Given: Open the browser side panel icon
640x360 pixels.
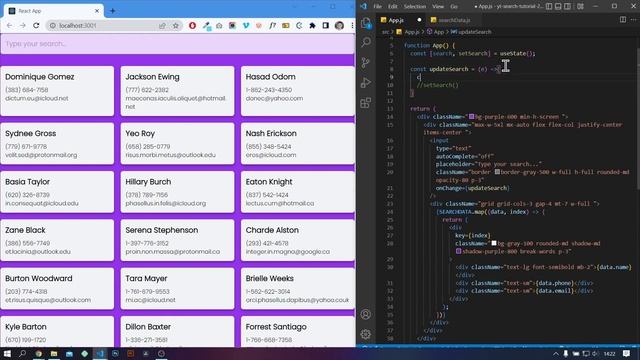Looking at the screenshot, I should (x=325, y=25).
